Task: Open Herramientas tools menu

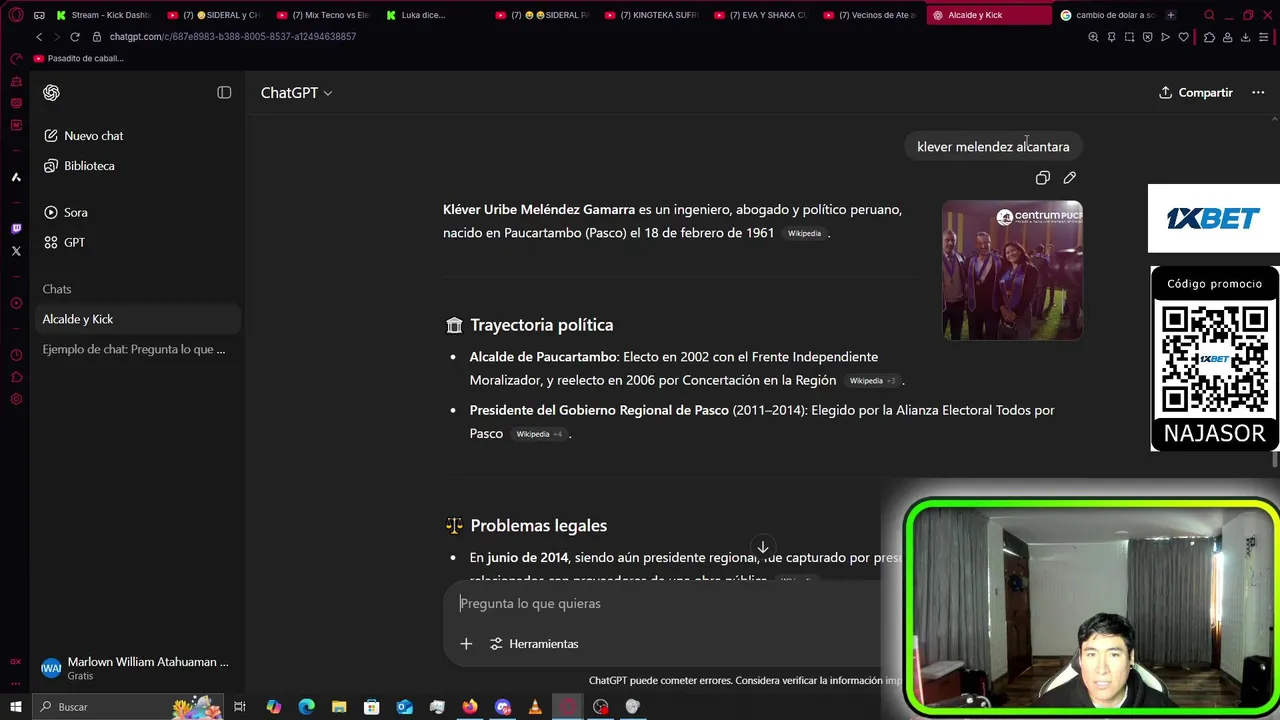Action: point(534,644)
